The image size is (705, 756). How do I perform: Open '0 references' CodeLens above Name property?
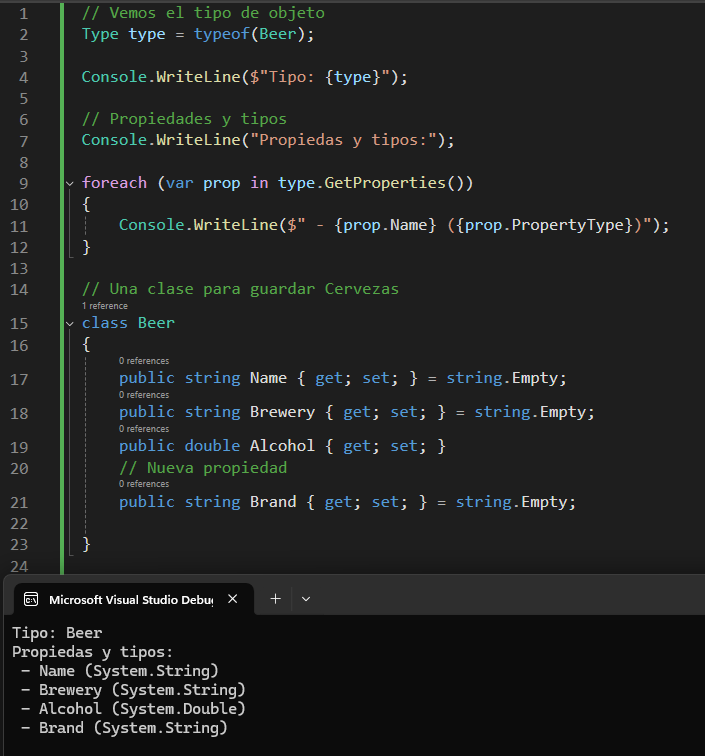(144, 361)
